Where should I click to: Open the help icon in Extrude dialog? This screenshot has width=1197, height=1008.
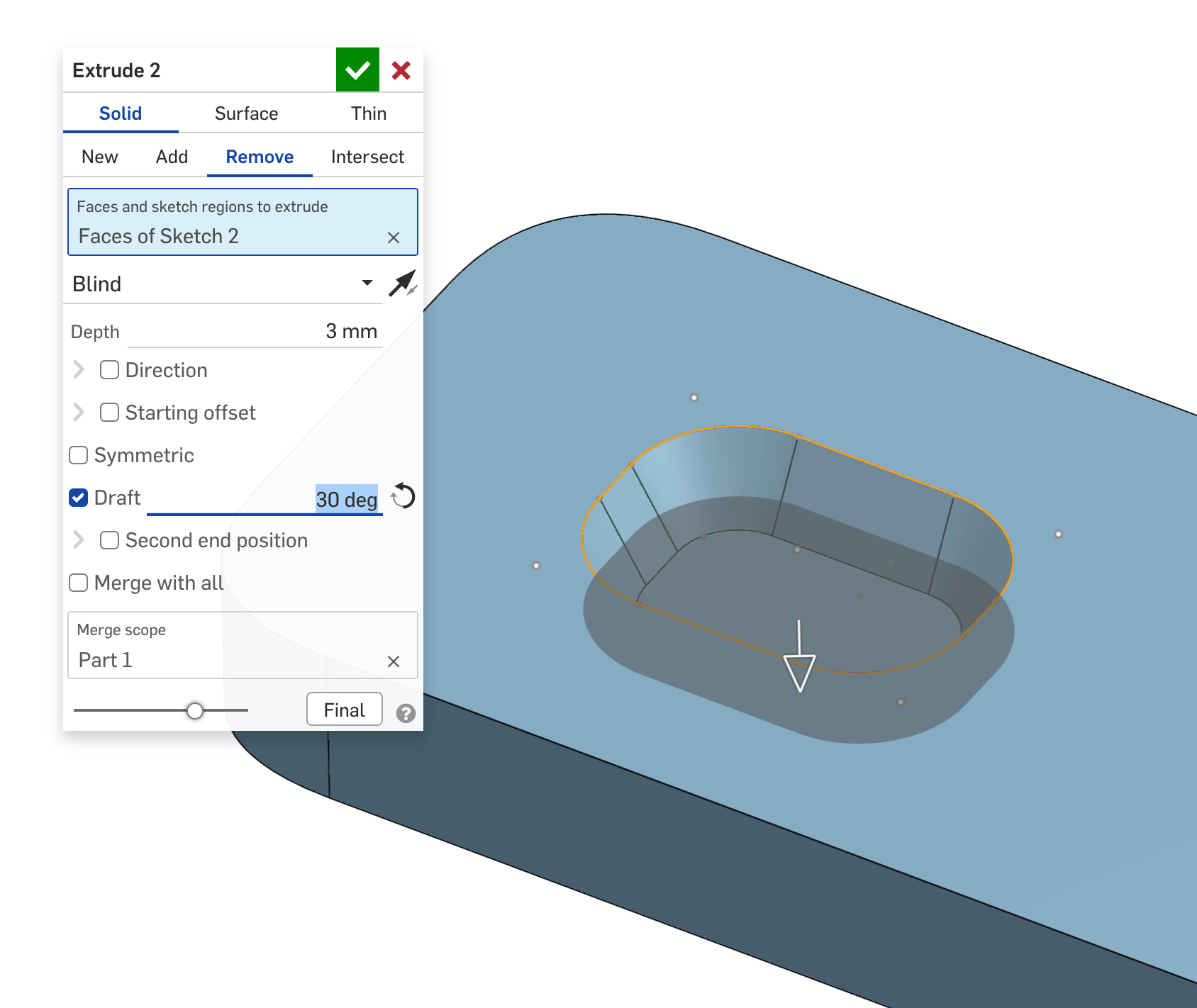point(406,713)
